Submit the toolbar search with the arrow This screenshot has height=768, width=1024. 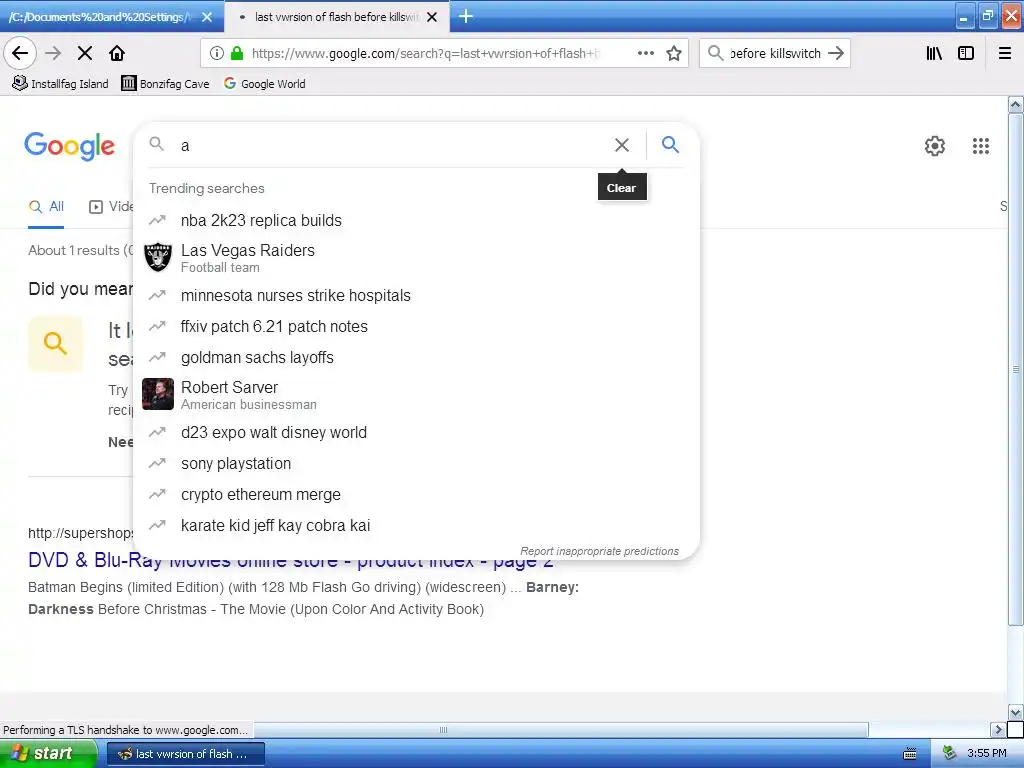point(836,53)
